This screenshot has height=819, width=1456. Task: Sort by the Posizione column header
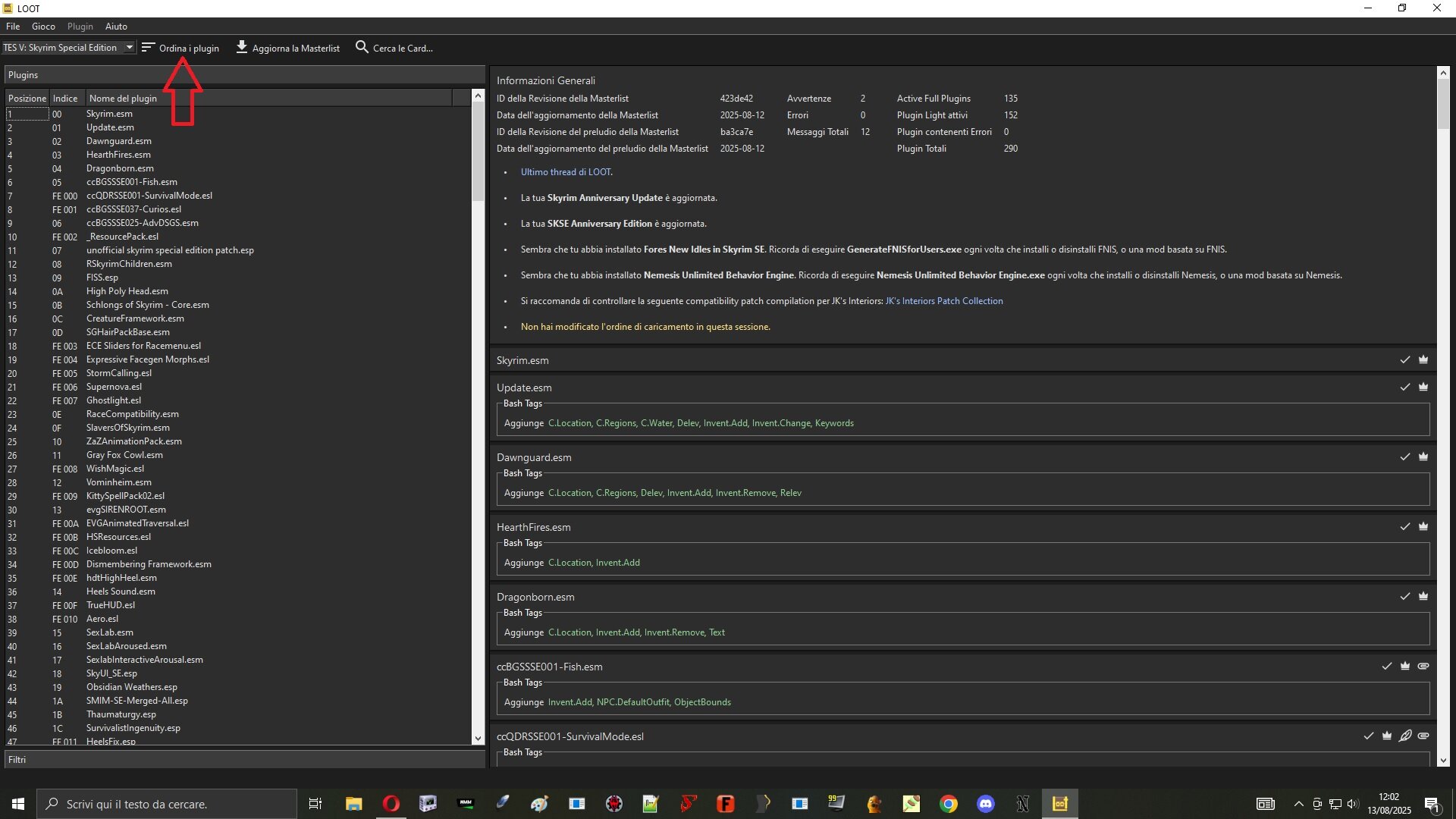point(27,99)
